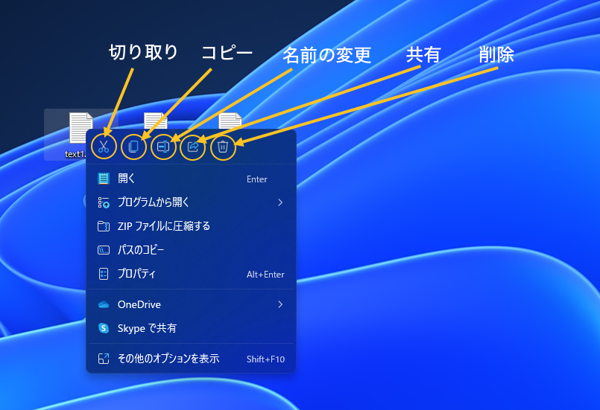
Task: Click the Rename icon in context menu
Action: (x=163, y=147)
